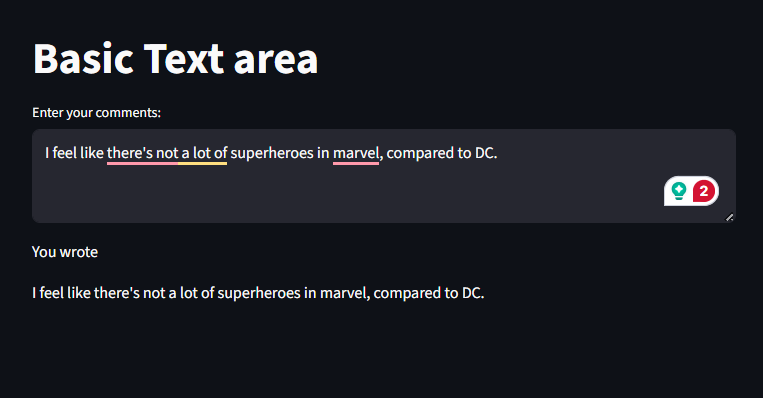Place cursor after "DC." in the text area
This screenshot has width=763, height=398.
pos(498,153)
